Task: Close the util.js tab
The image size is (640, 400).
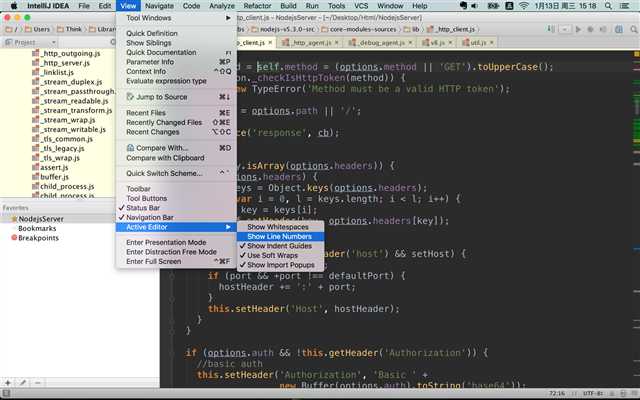Action: (x=492, y=42)
